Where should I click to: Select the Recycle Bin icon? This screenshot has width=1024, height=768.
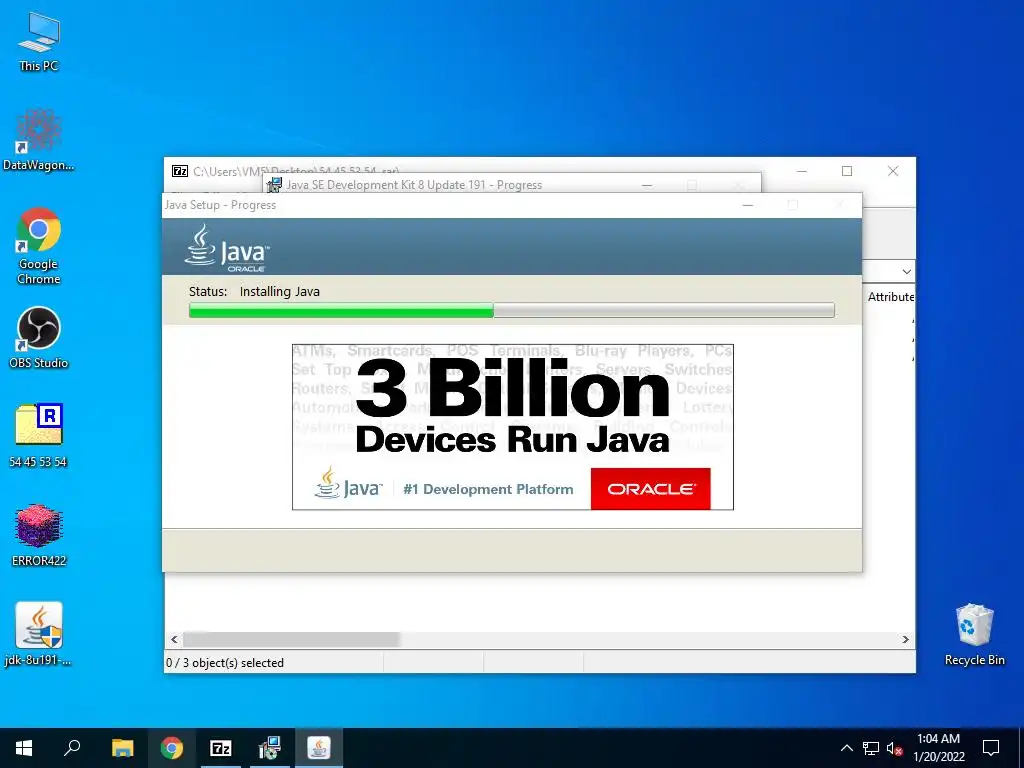pyautogui.click(x=974, y=634)
